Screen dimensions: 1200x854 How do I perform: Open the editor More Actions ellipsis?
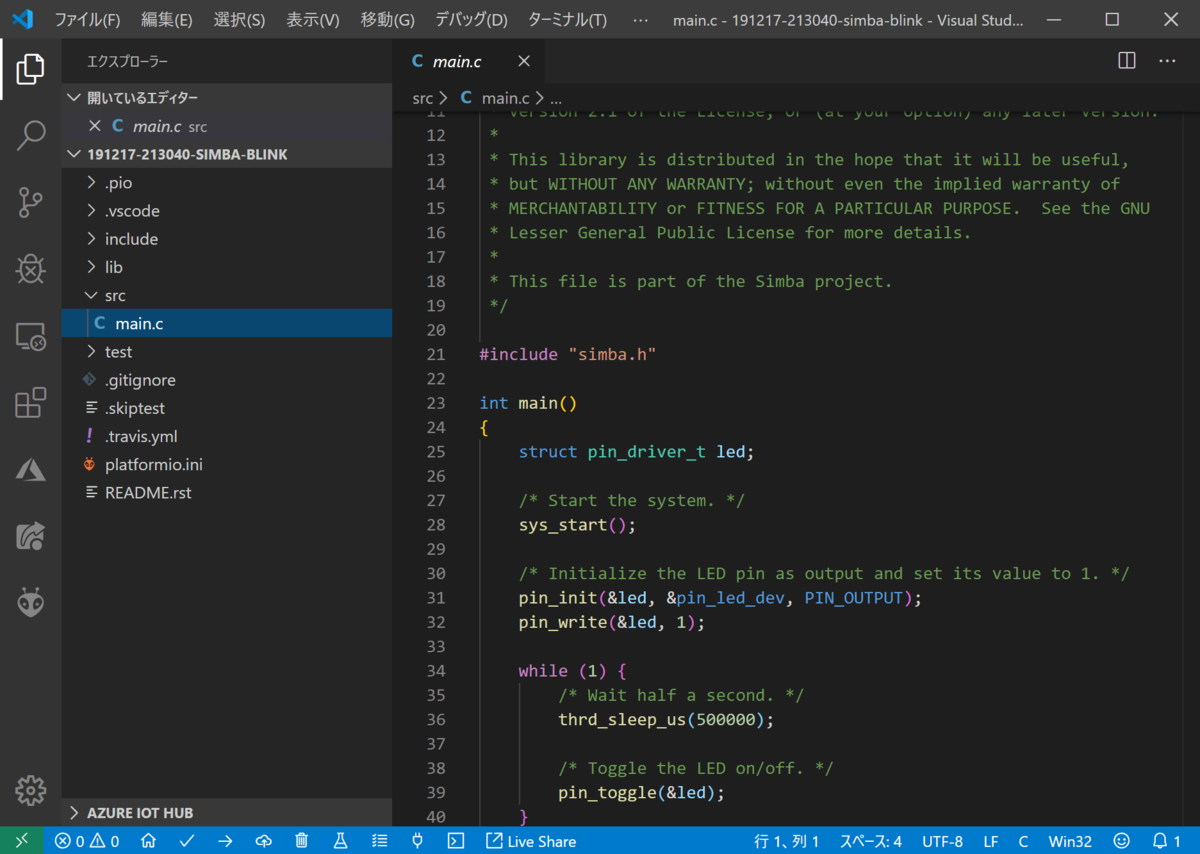1167,60
